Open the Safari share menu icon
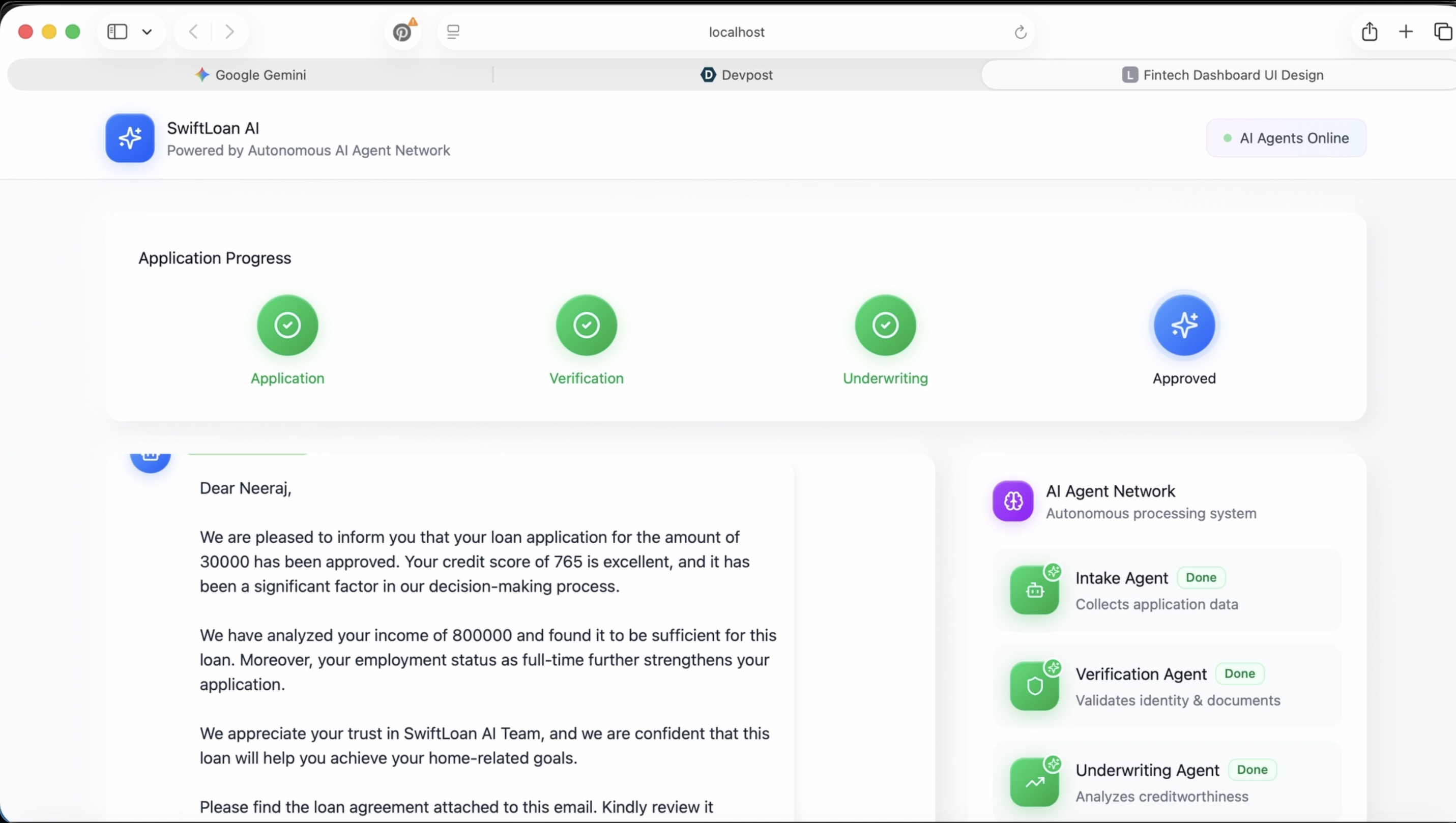 tap(1369, 32)
